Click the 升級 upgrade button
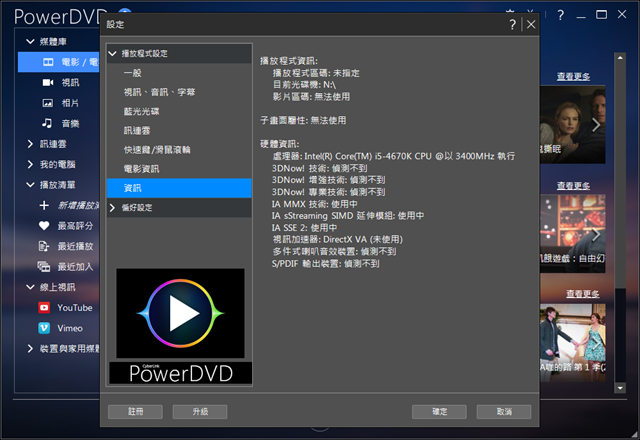The width and height of the screenshot is (640, 440). point(200,412)
